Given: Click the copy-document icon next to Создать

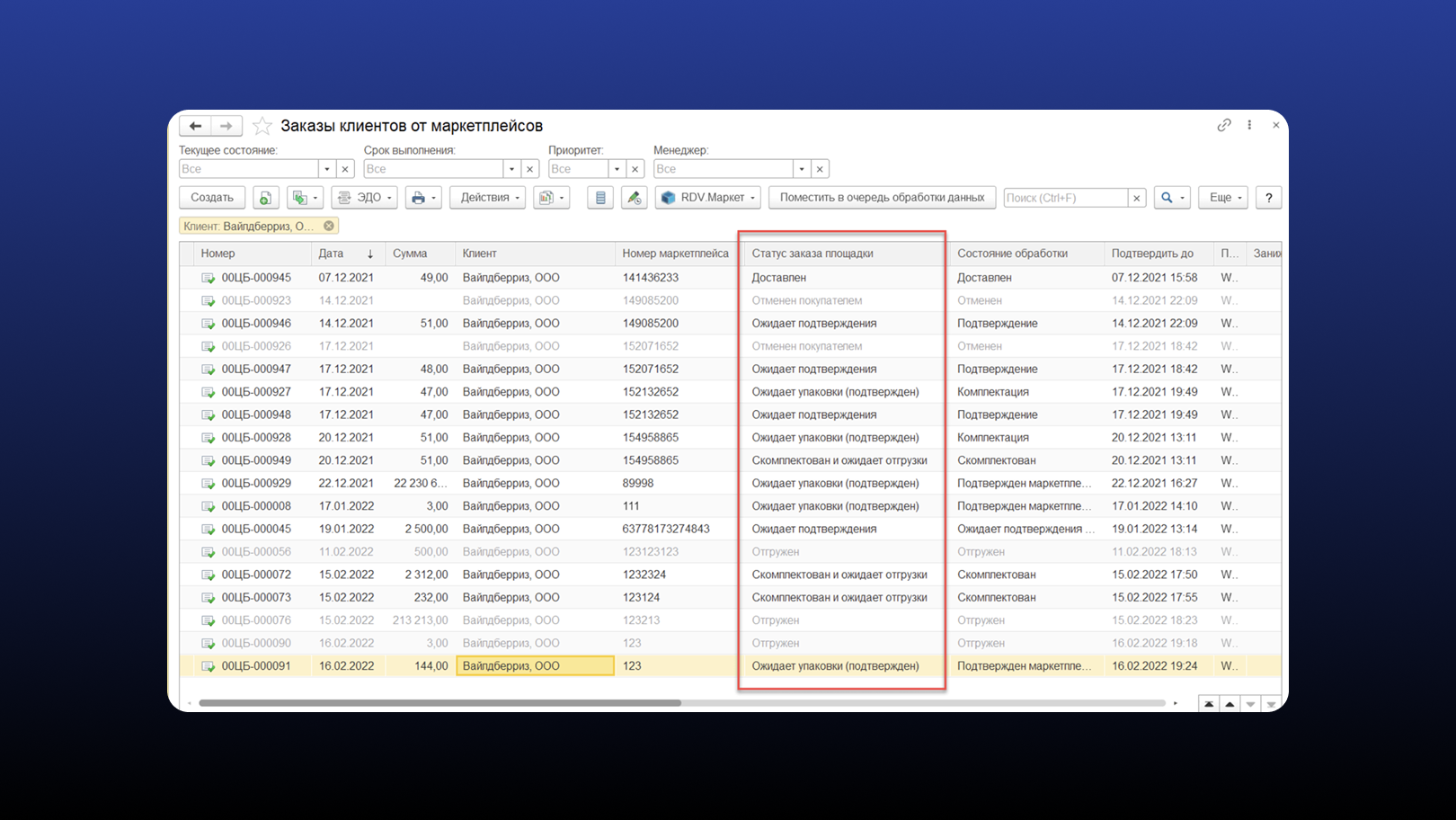Looking at the screenshot, I should (x=265, y=198).
